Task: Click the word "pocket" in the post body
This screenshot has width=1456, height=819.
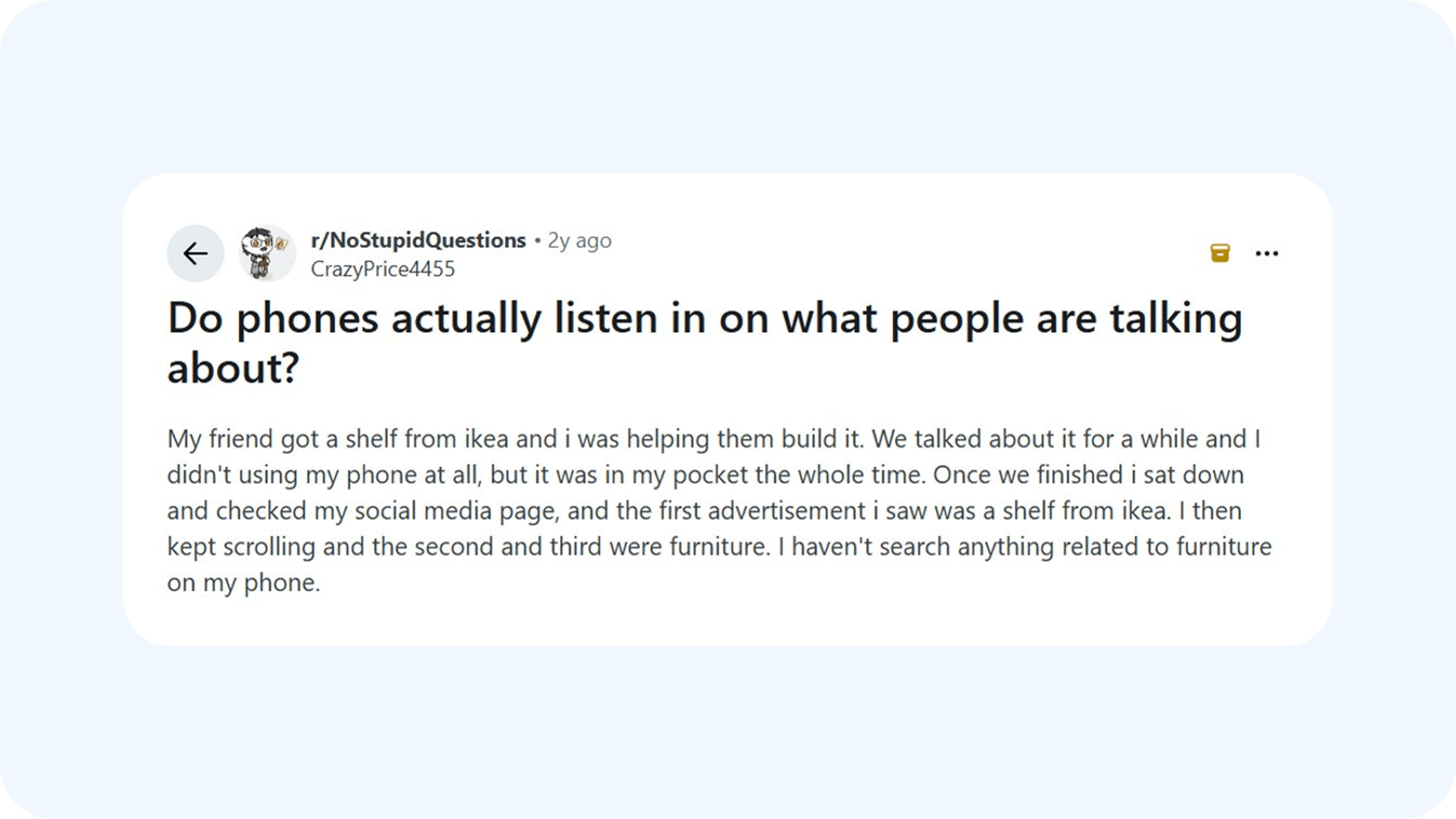Action: click(710, 475)
